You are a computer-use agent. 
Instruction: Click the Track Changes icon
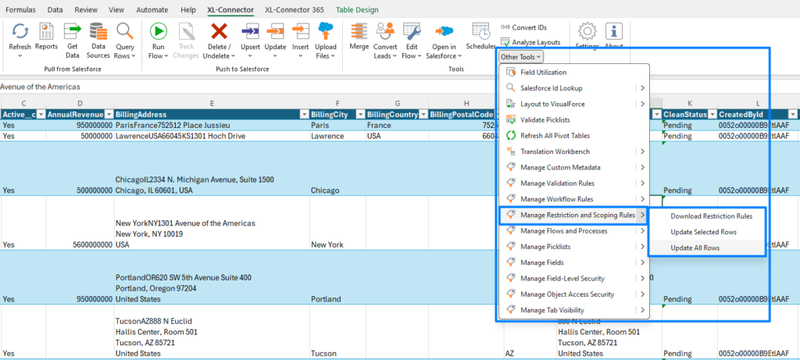186,31
